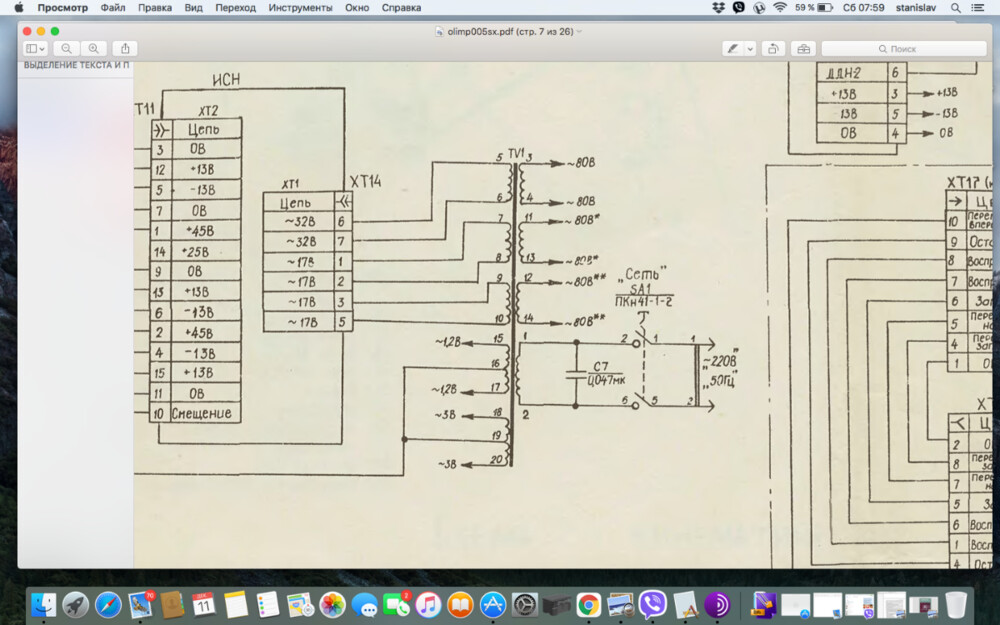Image resolution: width=1000 pixels, height=625 pixels.
Task: Open the Инструменты menu
Action: coord(300,8)
